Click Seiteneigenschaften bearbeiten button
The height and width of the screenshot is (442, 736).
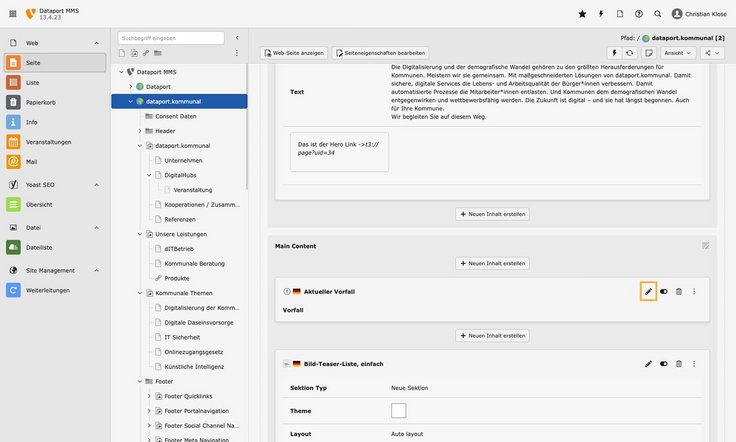[381, 52]
